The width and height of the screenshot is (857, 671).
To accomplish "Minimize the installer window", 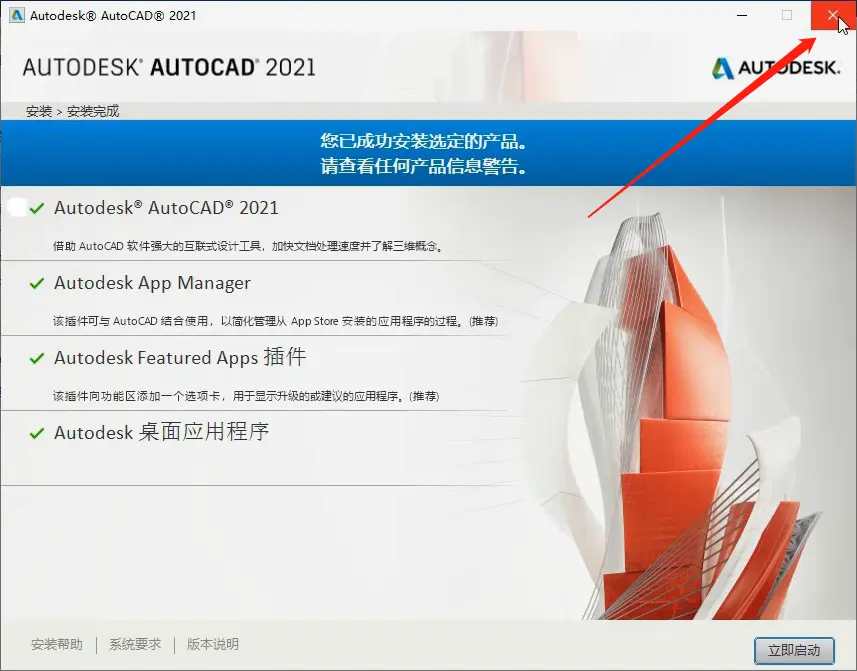I will coord(742,15).
